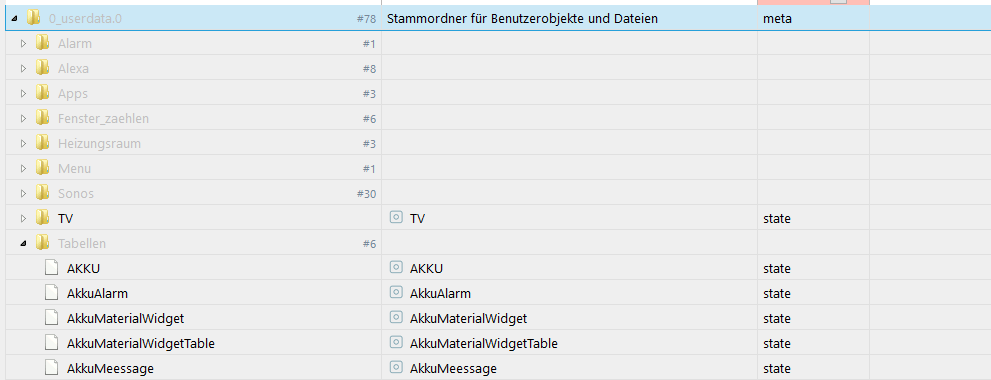Collapse the 0_userdata.0 root folder
The image size is (991, 380).
pyautogui.click(x=15, y=19)
